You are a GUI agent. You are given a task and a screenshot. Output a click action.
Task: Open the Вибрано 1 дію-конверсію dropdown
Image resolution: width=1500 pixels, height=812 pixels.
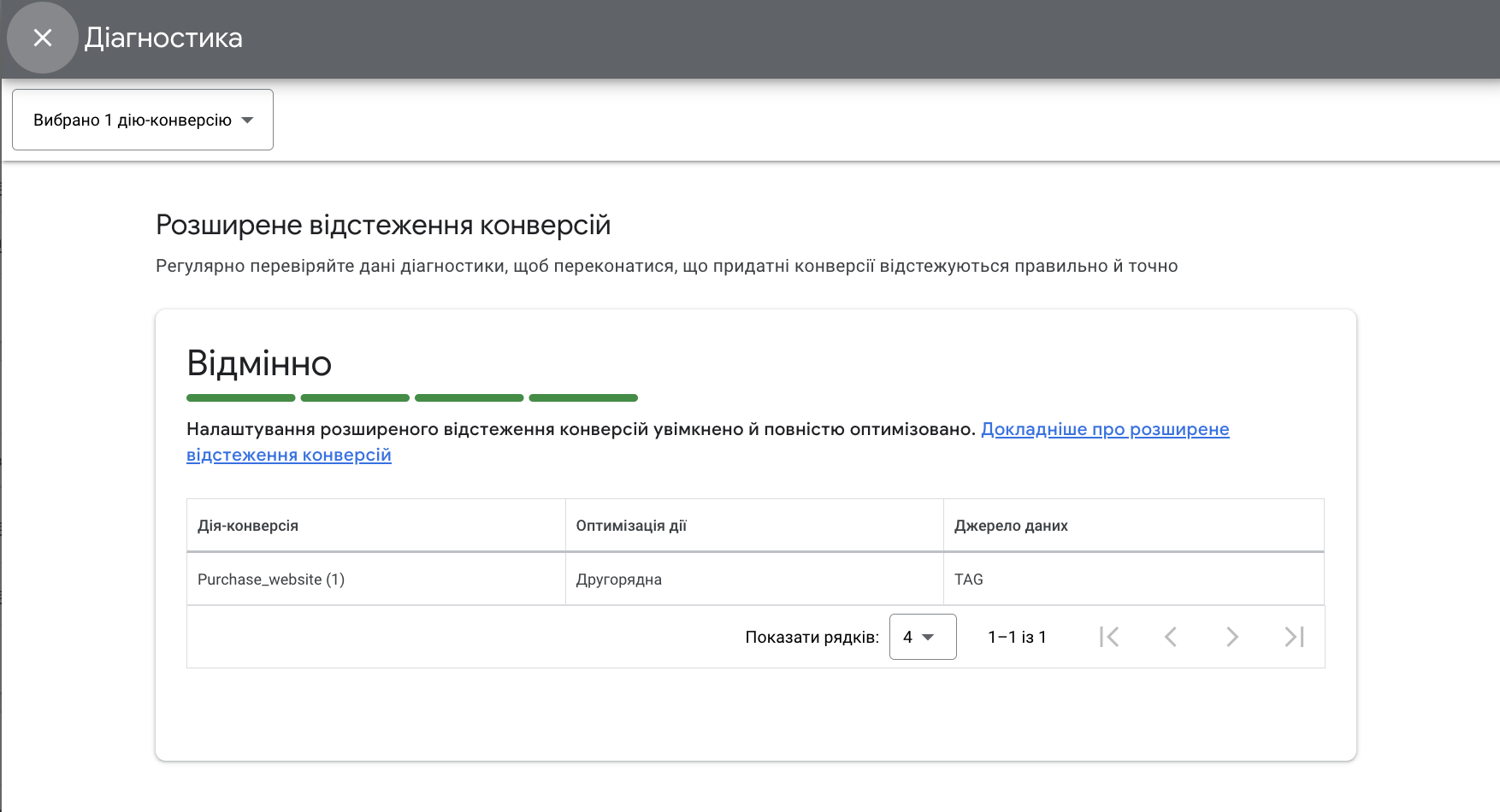[x=143, y=120]
